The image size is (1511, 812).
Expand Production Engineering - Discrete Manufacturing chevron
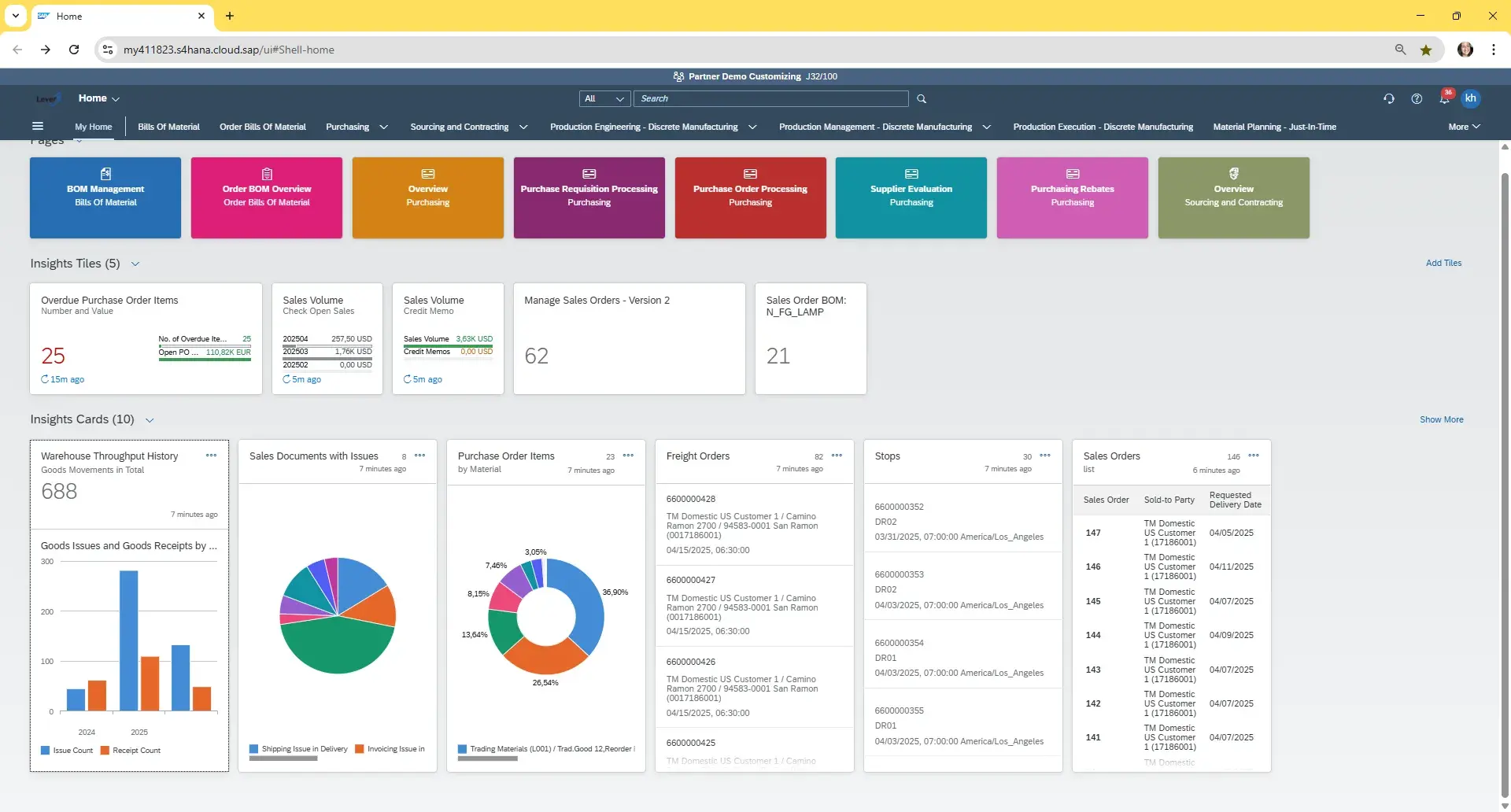point(752,127)
